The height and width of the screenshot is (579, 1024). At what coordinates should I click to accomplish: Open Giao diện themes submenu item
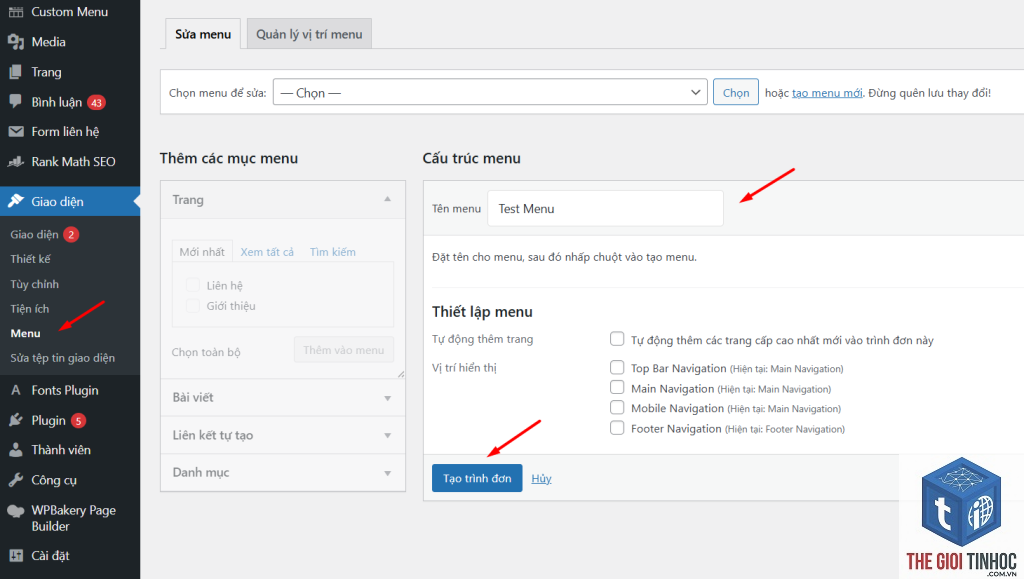click(35, 234)
